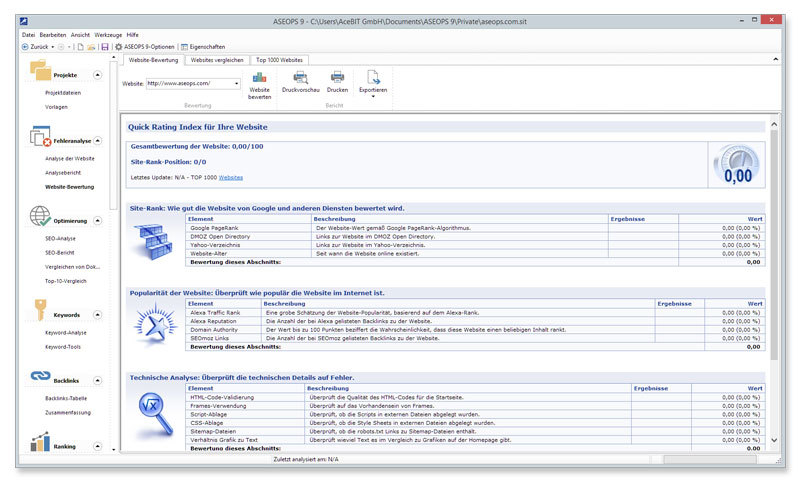Open the Datei menu
Image resolution: width=800 pixels, height=492 pixels.
click(x=29, y=35)
